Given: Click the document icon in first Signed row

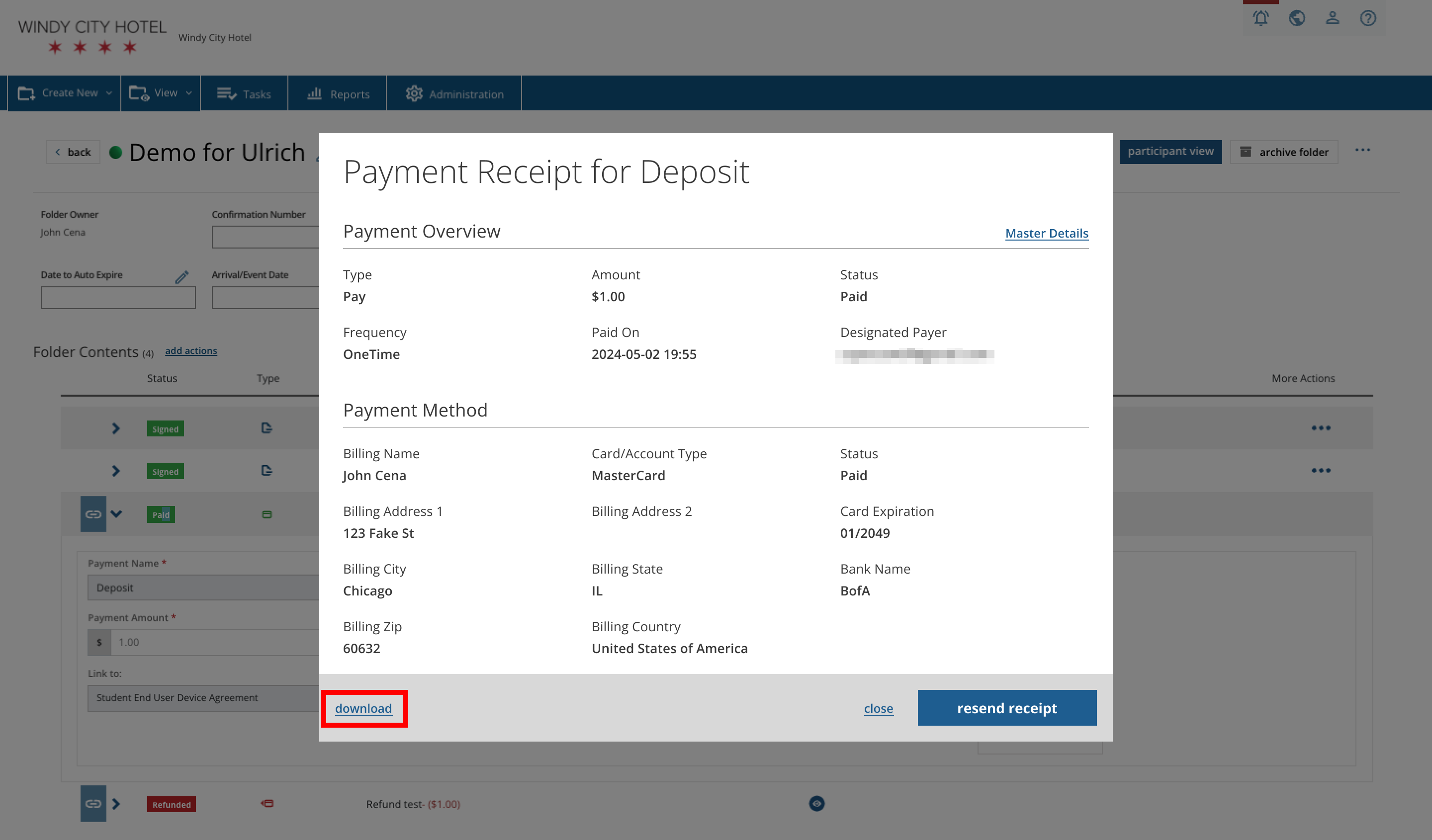Looking at the screenshot, I should (267, 427).
